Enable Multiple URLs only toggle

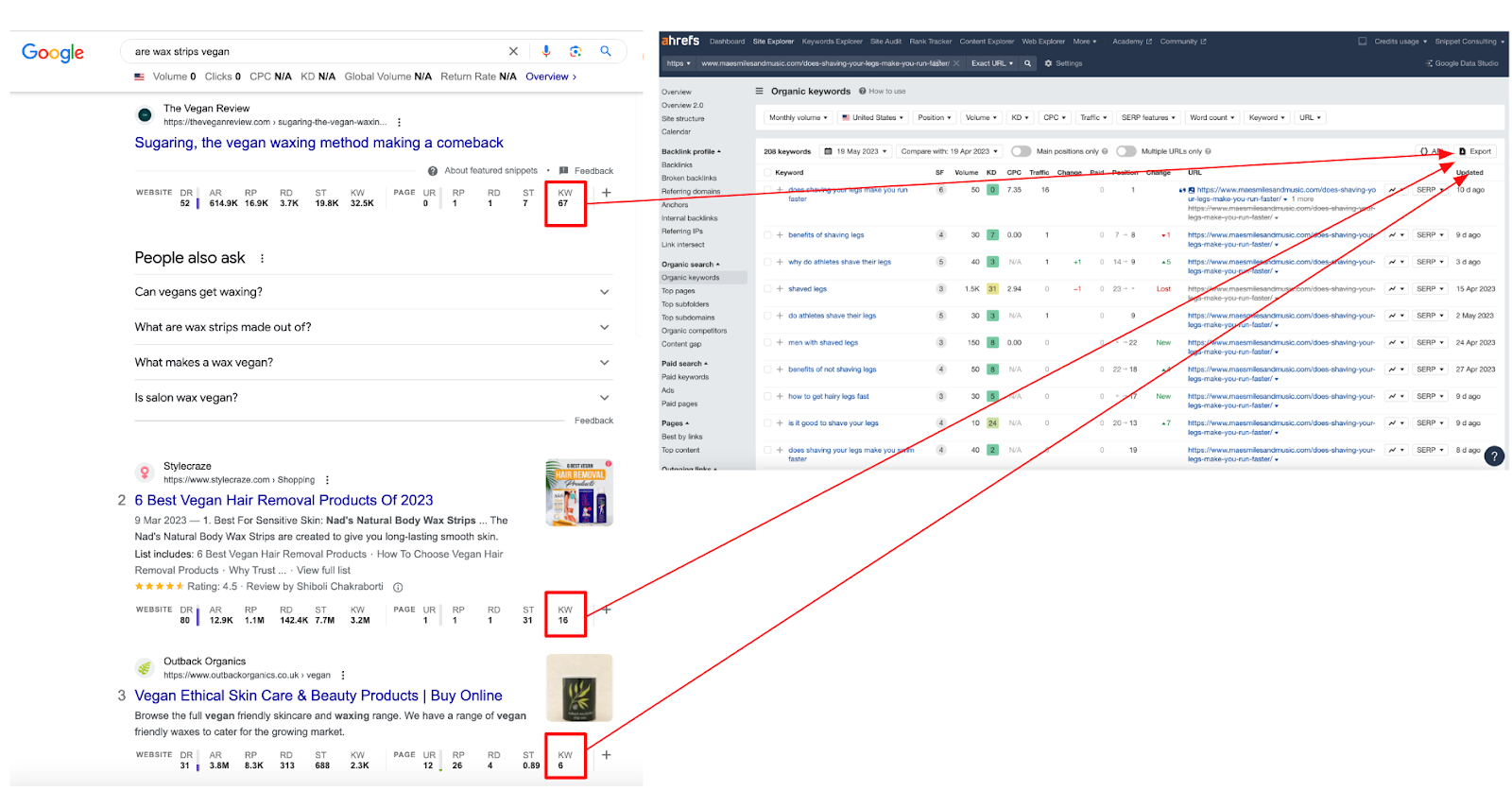click(1125, 151)
